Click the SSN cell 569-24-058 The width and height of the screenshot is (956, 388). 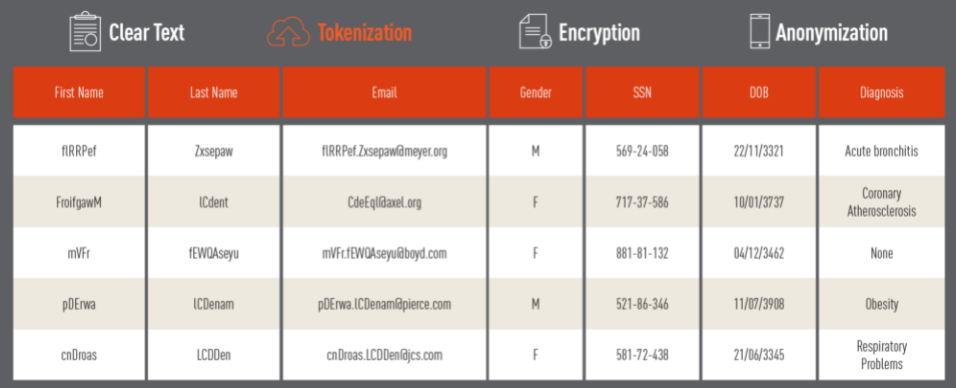(642, 151)
